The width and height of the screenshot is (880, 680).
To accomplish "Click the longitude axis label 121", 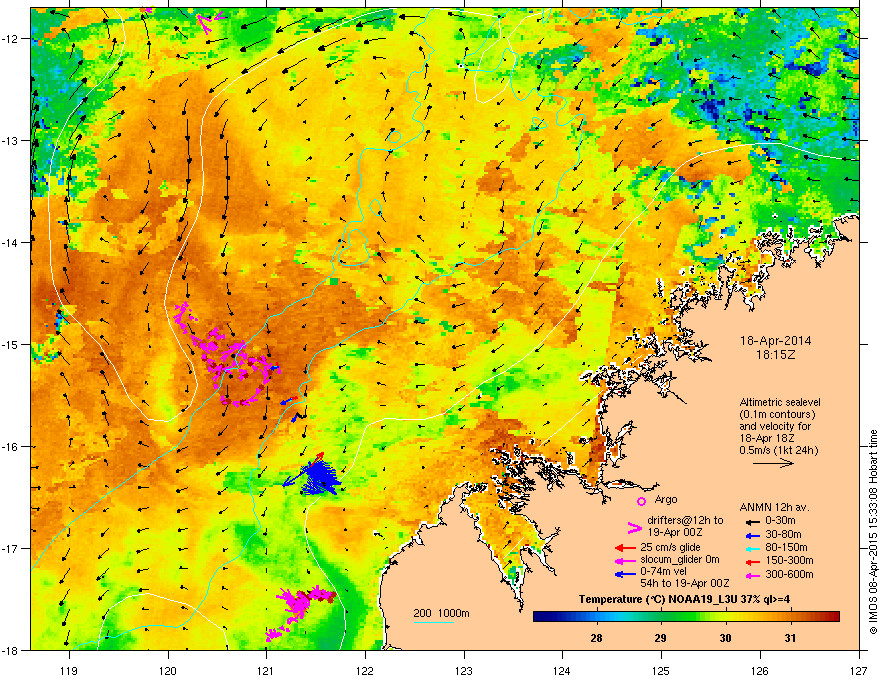I will pos(266,670).
